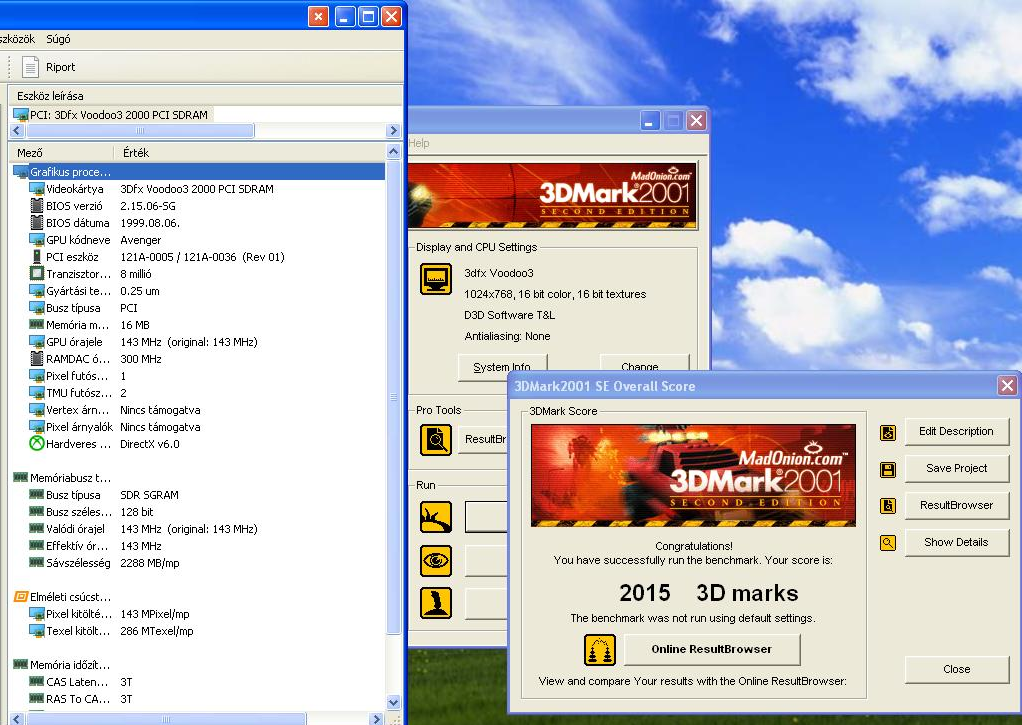
Task: Select the Texel kitöltés value '286 MTexel/mp'
Action: click(x=156, y=630)
